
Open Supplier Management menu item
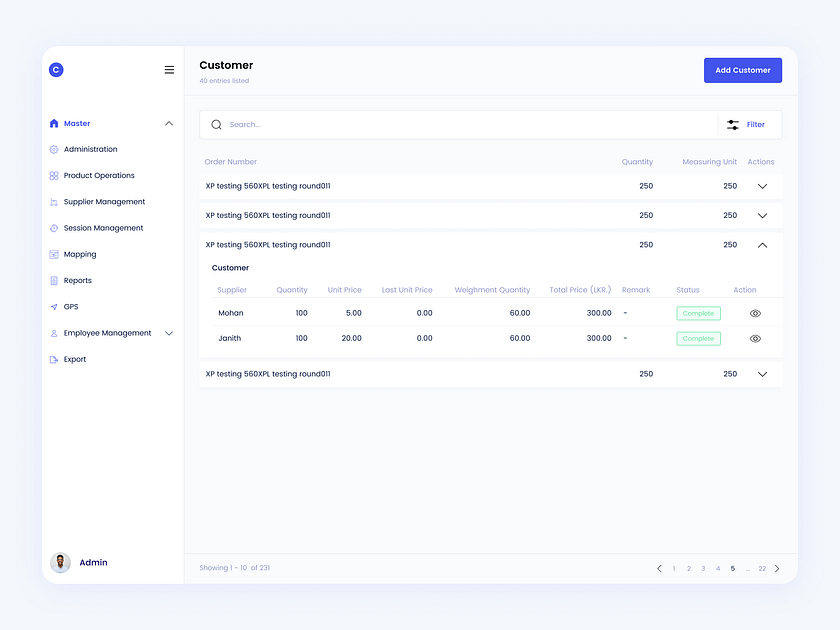104,202
